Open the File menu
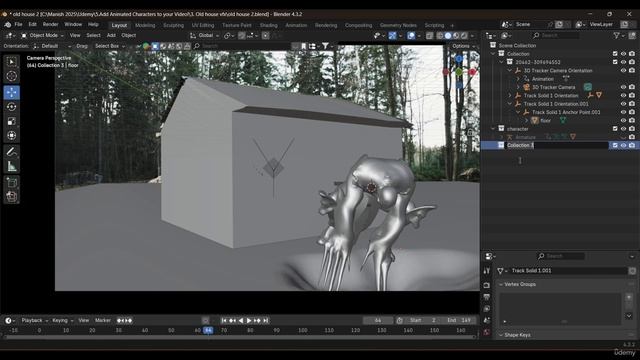 [x=18, y=24]
